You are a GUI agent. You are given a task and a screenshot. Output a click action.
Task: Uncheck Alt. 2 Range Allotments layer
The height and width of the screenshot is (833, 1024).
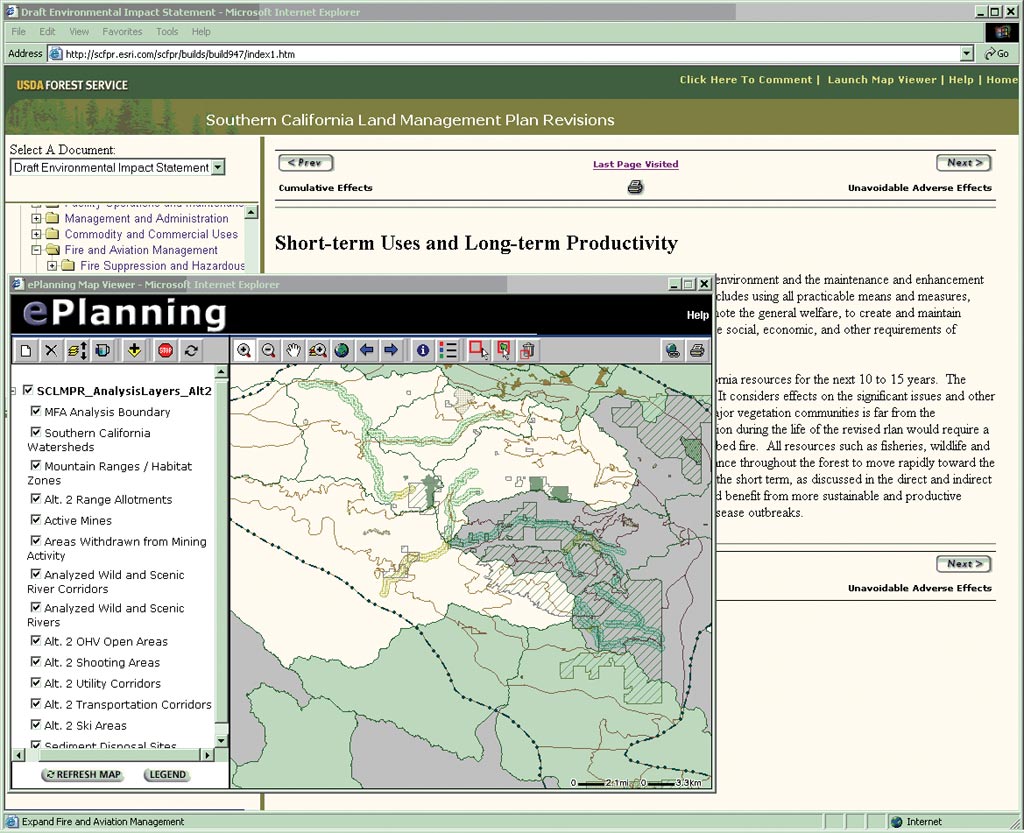(36, 498)
